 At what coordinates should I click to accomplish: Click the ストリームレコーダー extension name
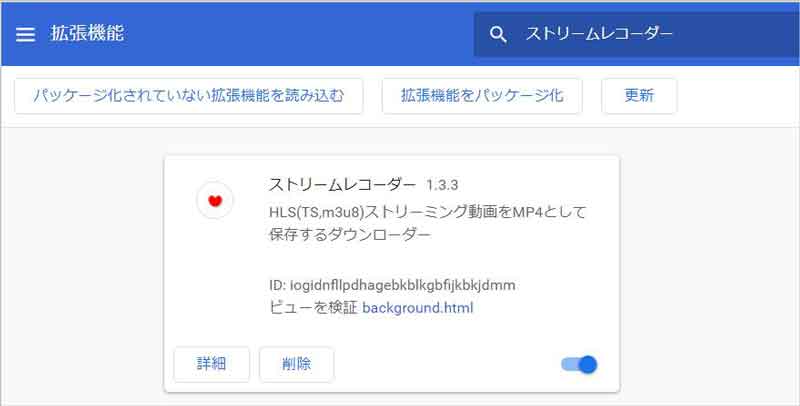pos(342,185)
